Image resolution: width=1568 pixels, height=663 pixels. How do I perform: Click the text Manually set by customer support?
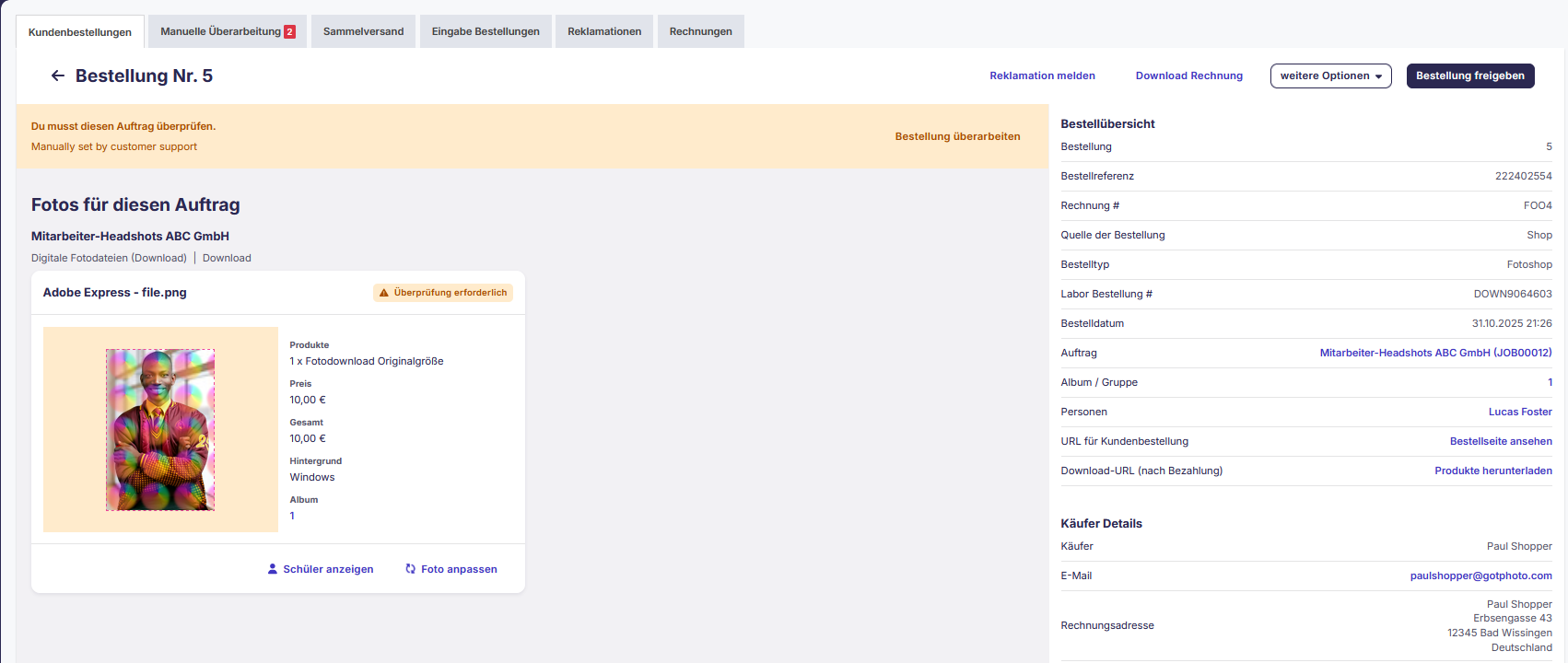(114, 146)
